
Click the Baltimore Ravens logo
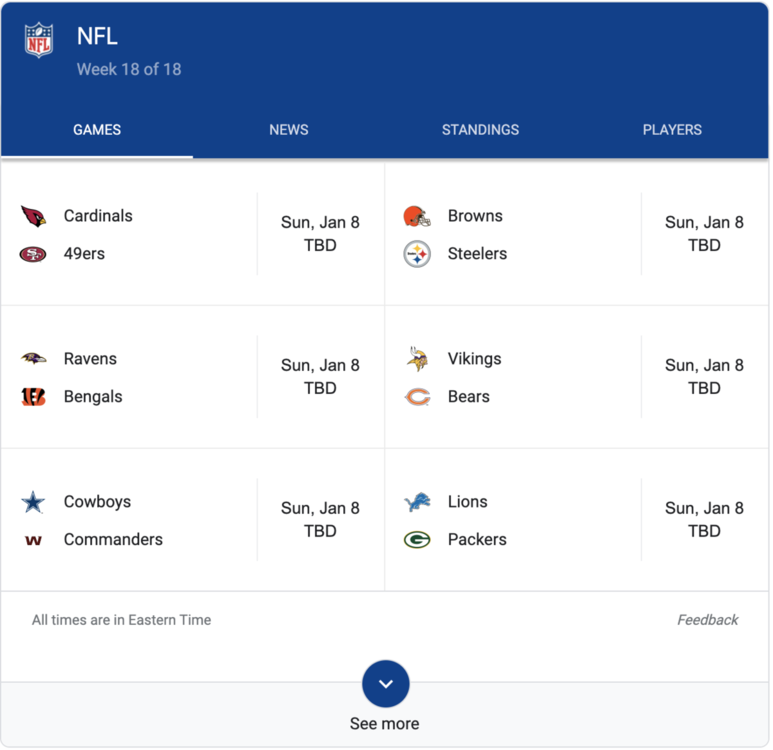[x=33, y=359]
